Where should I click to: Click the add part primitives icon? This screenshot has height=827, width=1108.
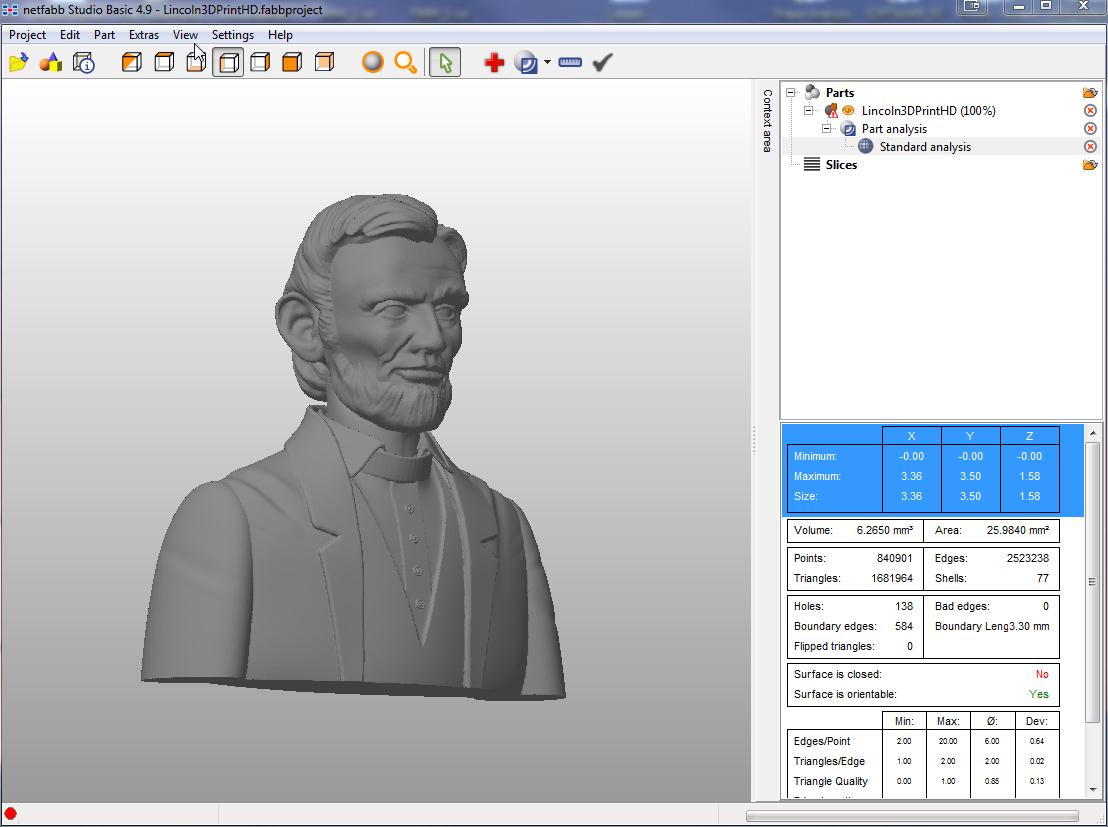point(50,63)
